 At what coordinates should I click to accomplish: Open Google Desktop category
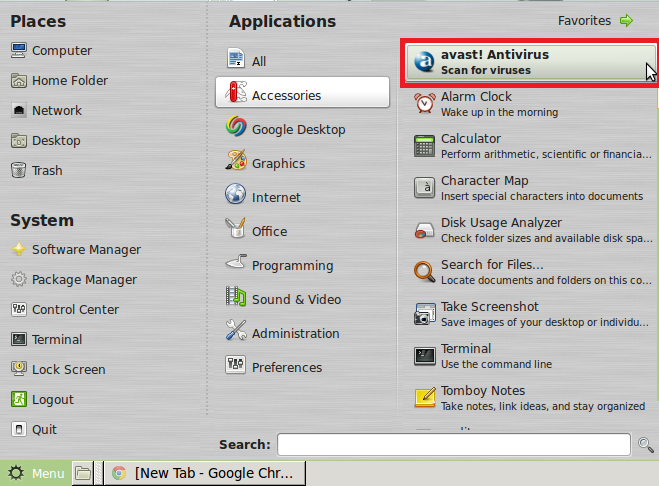point(286,127)
